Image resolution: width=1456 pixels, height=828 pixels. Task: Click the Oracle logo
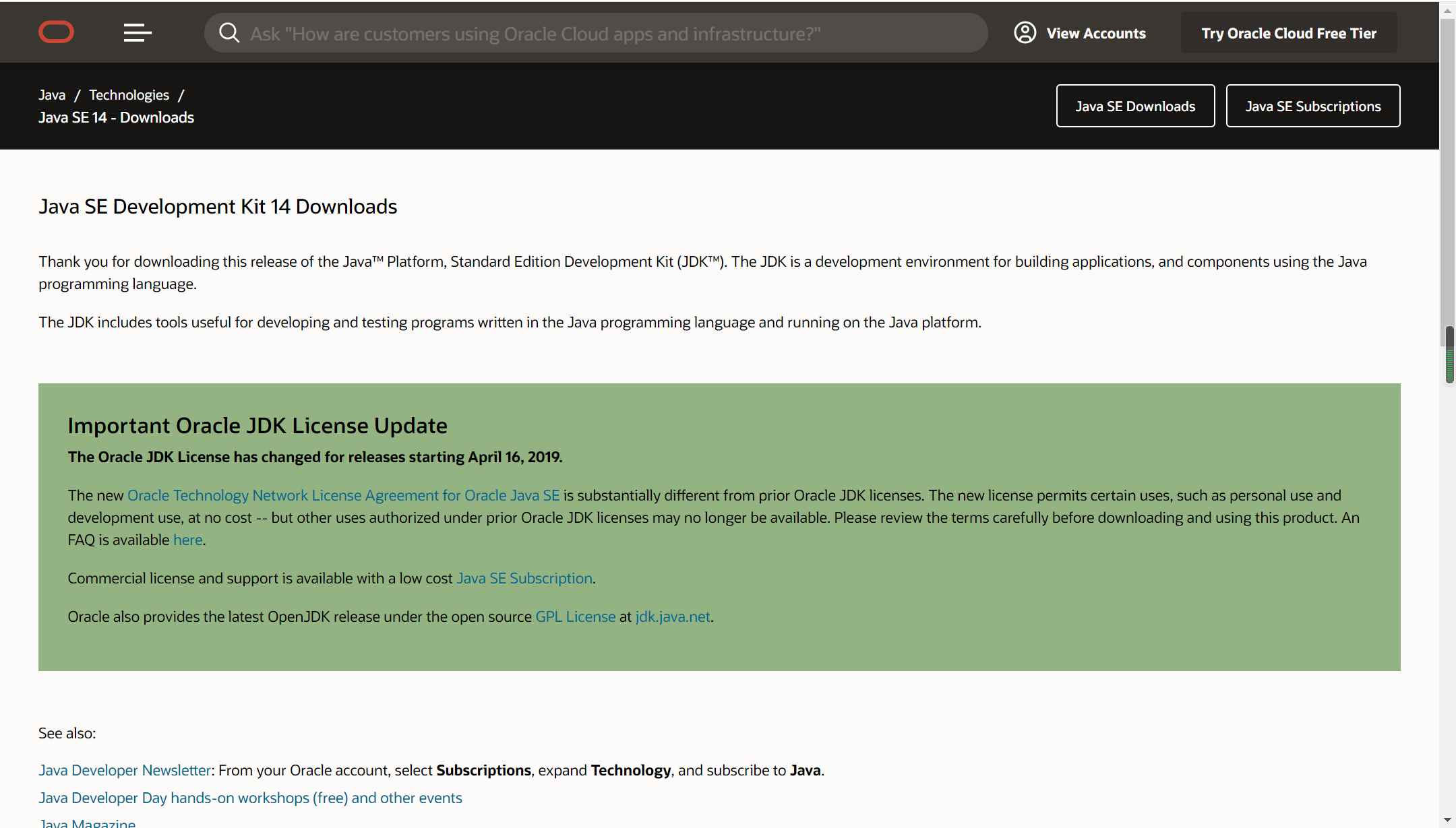coord(56,32)
